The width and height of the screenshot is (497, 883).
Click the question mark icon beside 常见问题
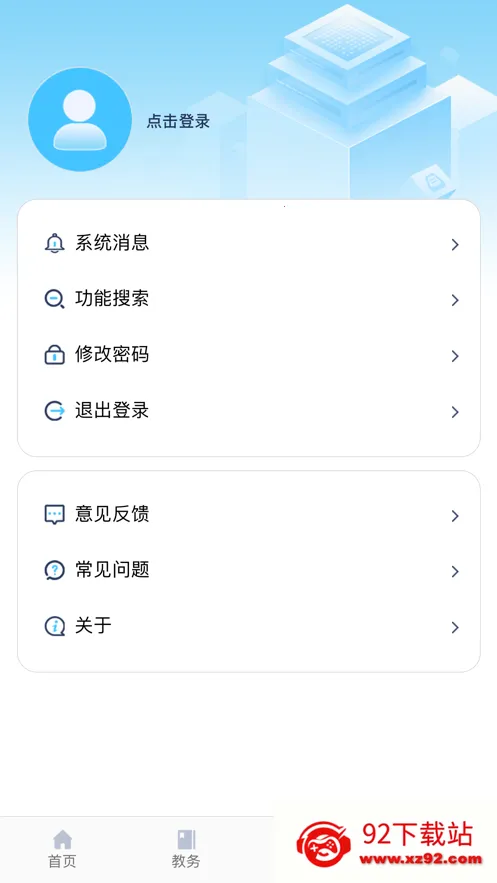[55, 570]
